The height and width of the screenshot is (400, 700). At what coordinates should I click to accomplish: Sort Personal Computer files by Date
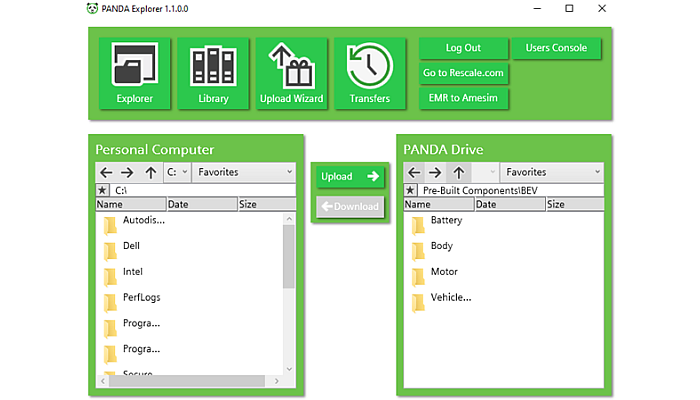(x=202, y=204)
